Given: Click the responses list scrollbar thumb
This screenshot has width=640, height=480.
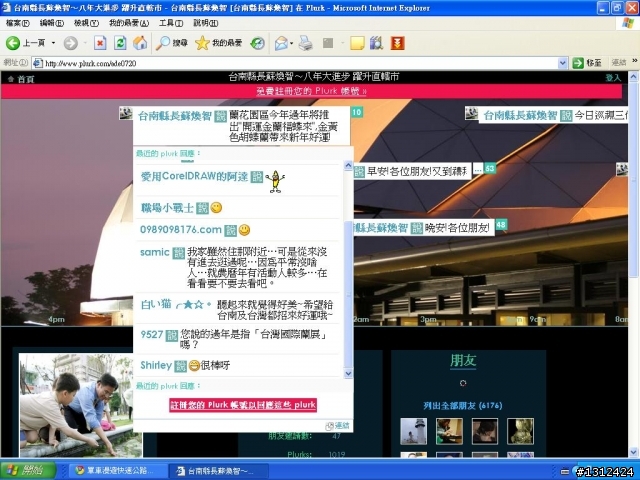Looking at the screenshot, I should [x=348, y=294].
